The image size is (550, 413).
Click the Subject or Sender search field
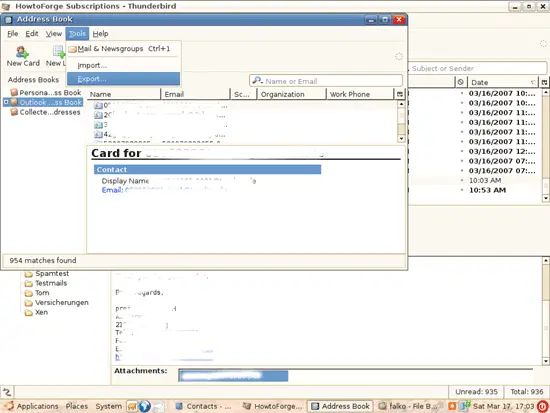tap(477, 68)
